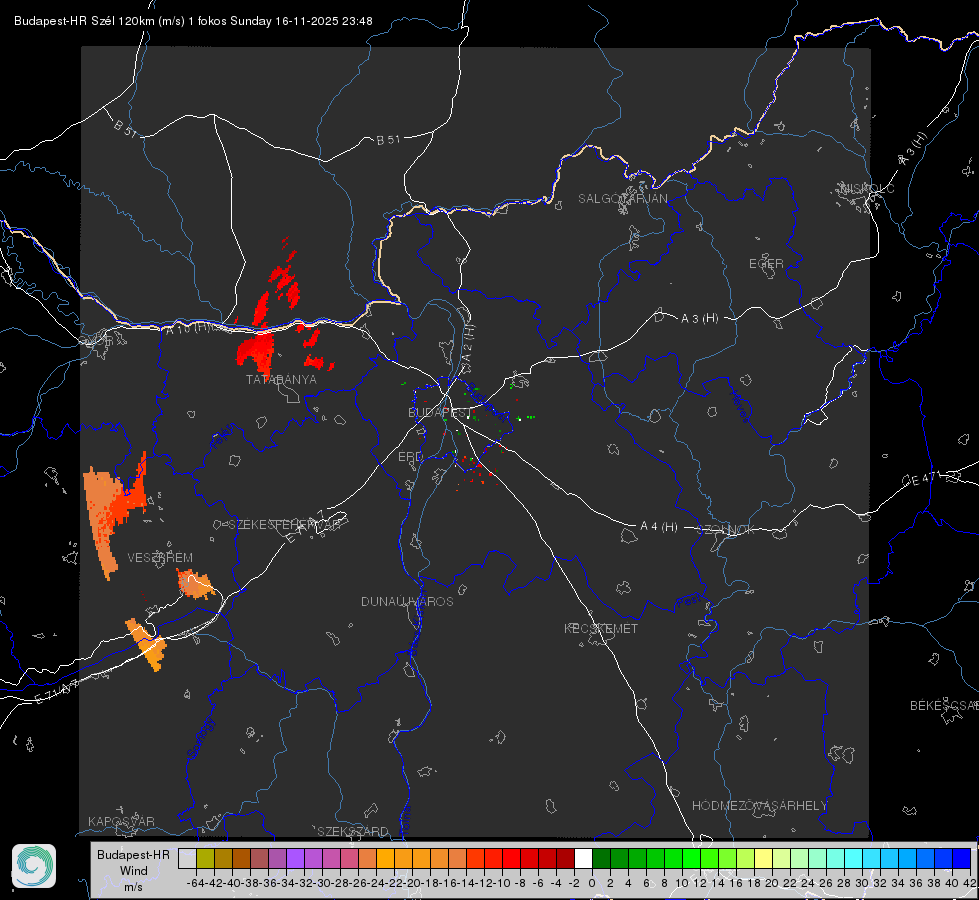979x900 pixels.
Task: Pick the deep blue swatch between 40 and 42
Action: pyautogui.click(x=961, y=859)
